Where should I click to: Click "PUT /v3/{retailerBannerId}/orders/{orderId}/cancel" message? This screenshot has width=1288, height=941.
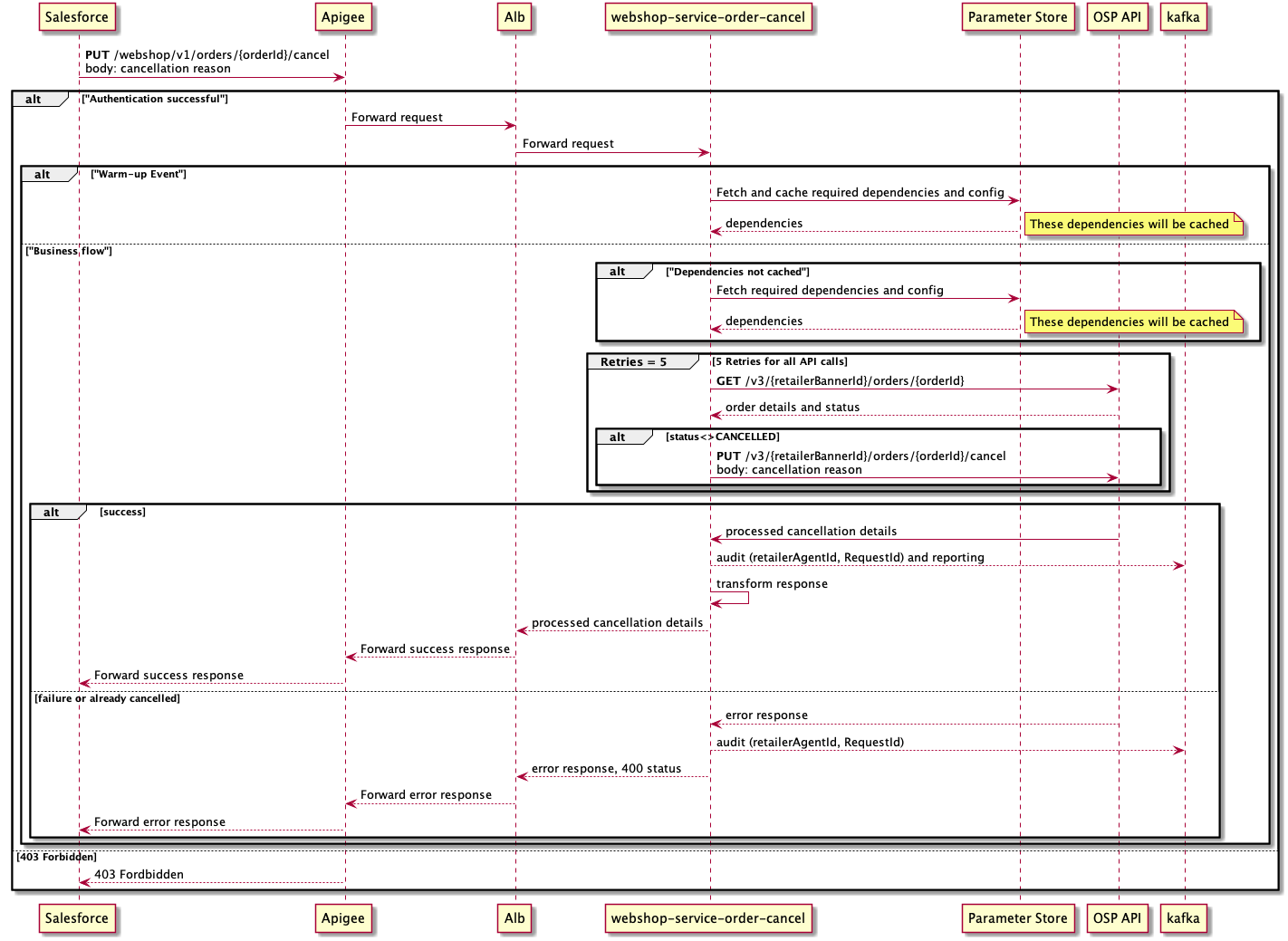[861, 456]
